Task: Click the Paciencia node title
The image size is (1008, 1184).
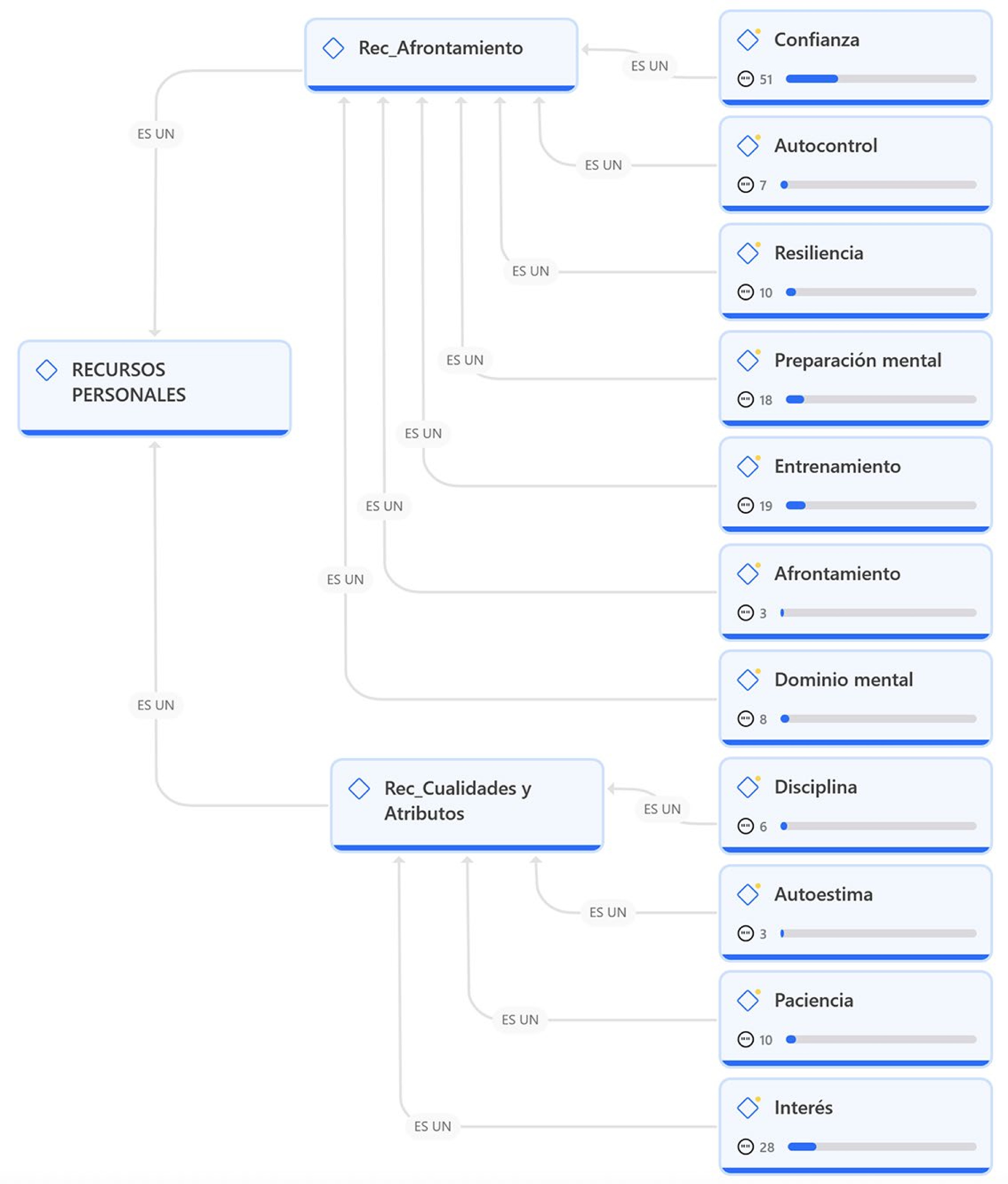Action: click(x=813, y=1001)
